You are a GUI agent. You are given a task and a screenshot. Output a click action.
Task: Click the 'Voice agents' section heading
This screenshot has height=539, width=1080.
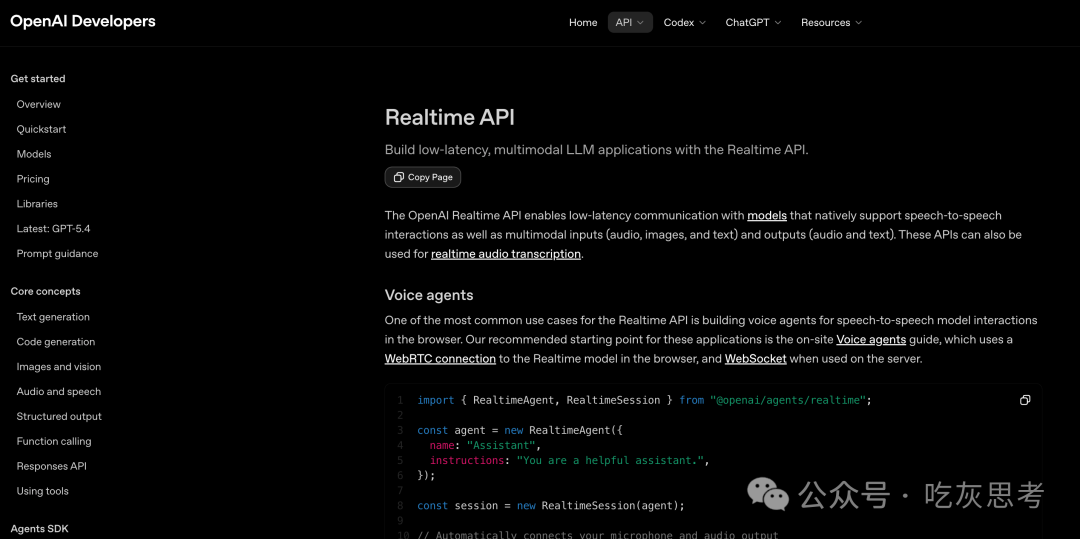pyautogui.click(x=429, y=295)
